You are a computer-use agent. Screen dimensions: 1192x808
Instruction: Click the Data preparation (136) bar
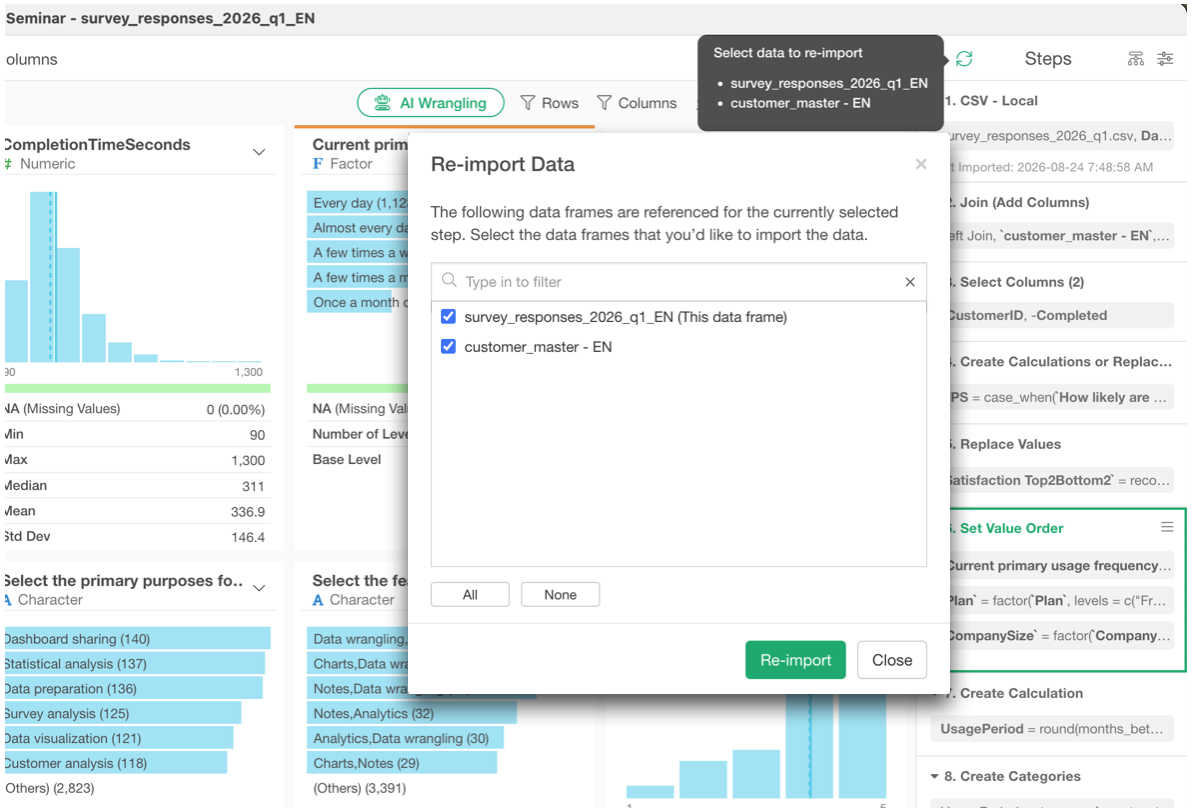(x=134, y=689)
